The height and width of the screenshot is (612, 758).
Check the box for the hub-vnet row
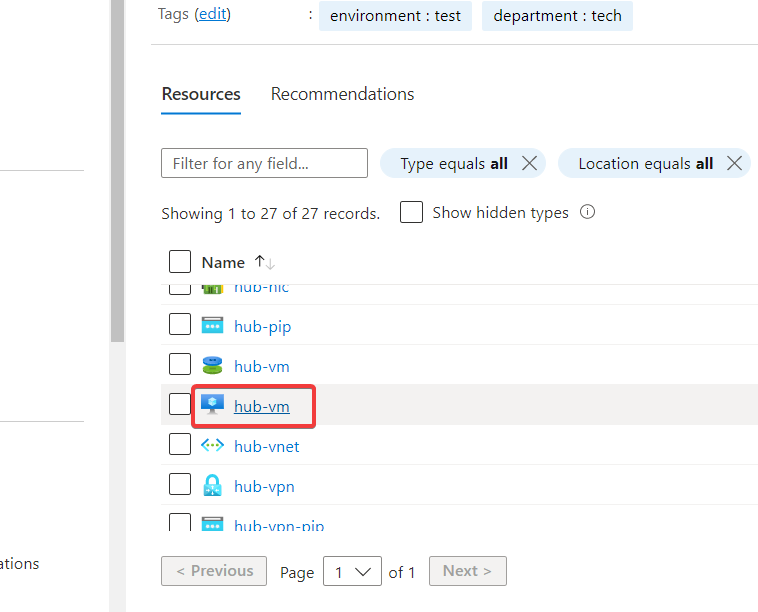tap(180, 444)
